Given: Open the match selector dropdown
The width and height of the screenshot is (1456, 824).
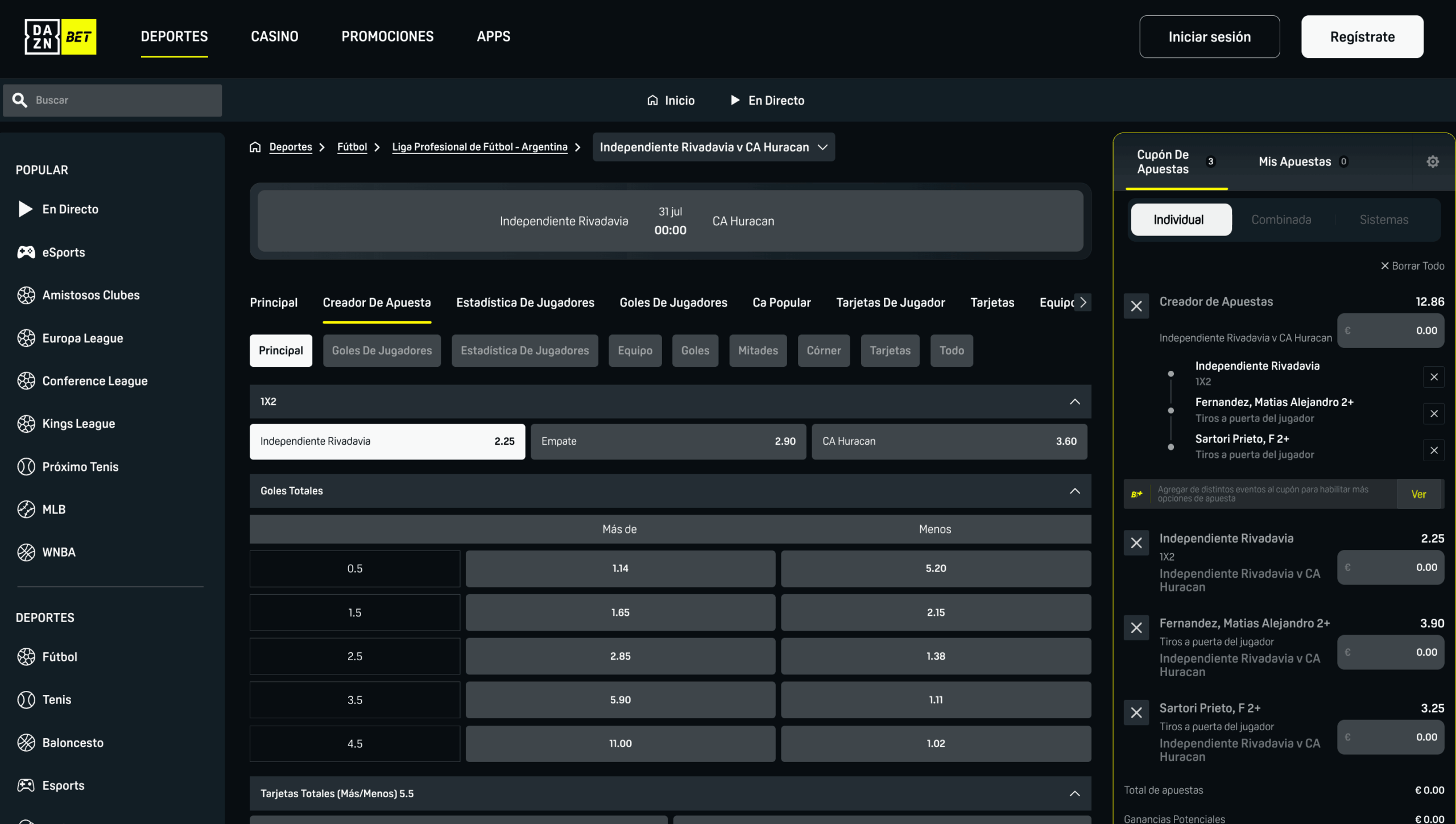Looking at the screenshot, I should click(714, 147).
